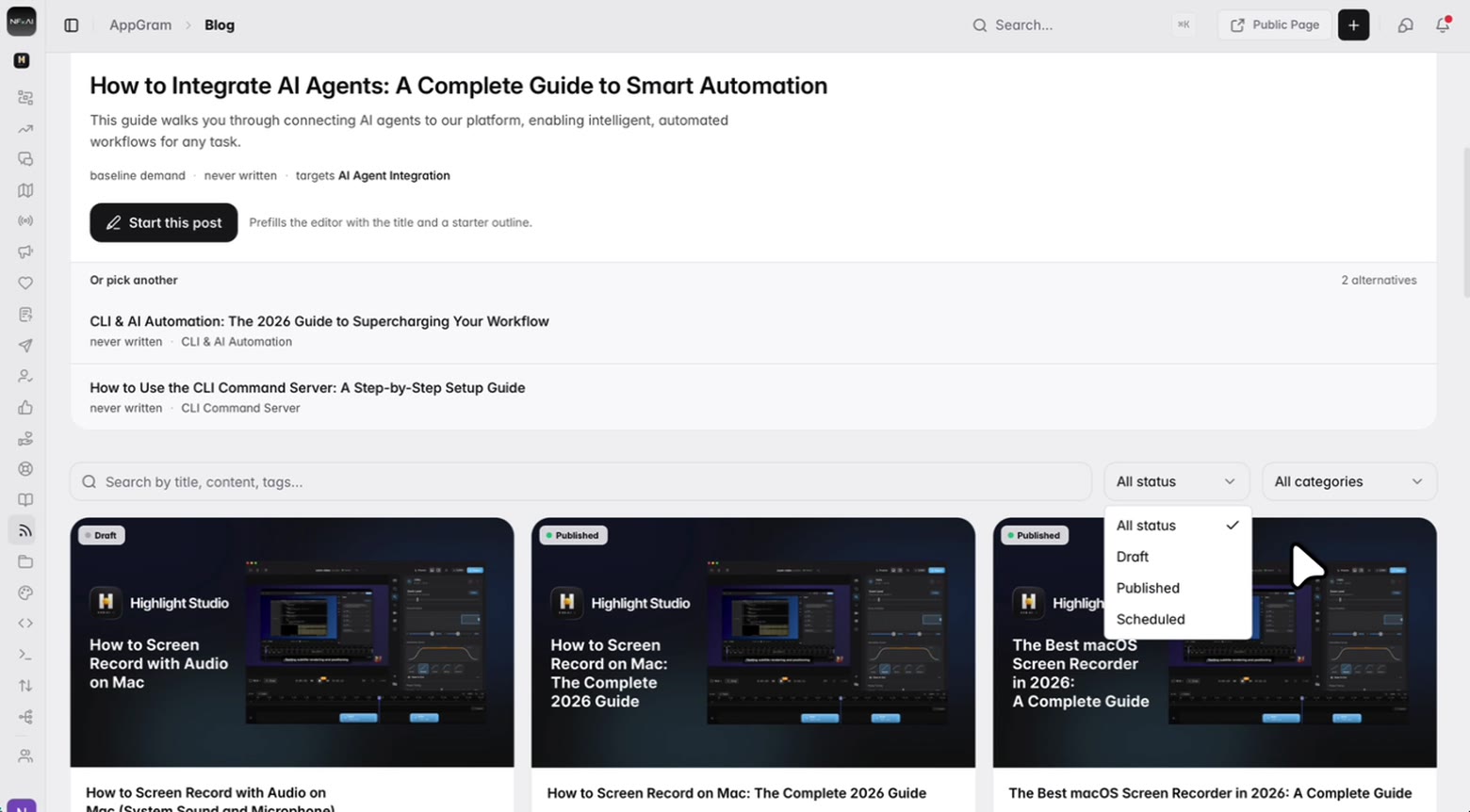Open the chat bubbles icon in top bar

[x=1405, y=25]
